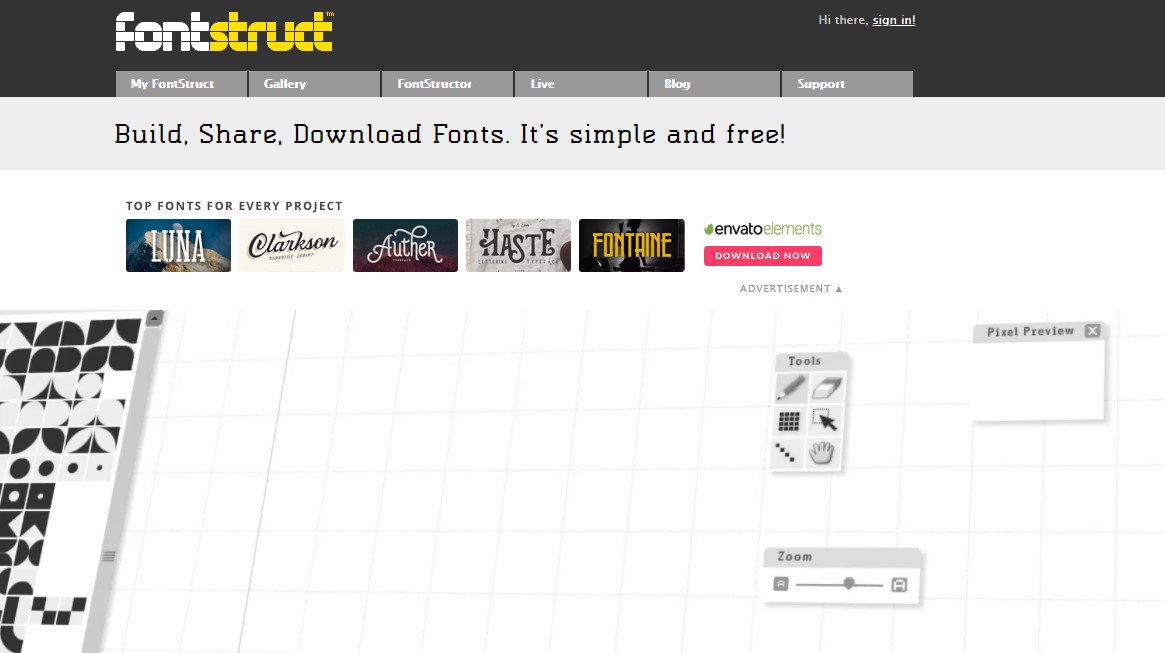Select the arrow selection tool

tap(825, 420)
